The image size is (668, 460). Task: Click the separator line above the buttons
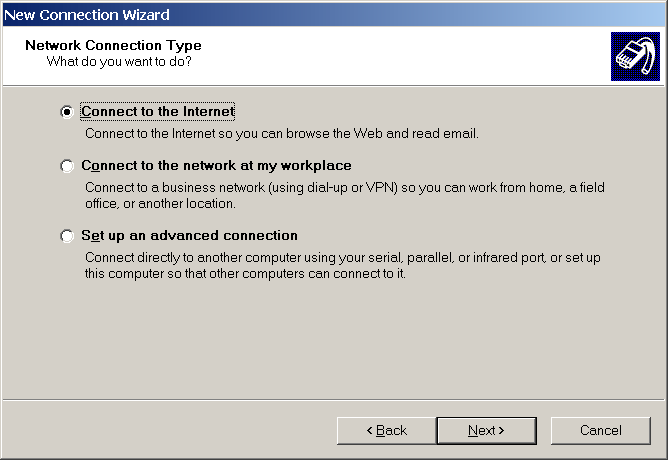point(334,400)
